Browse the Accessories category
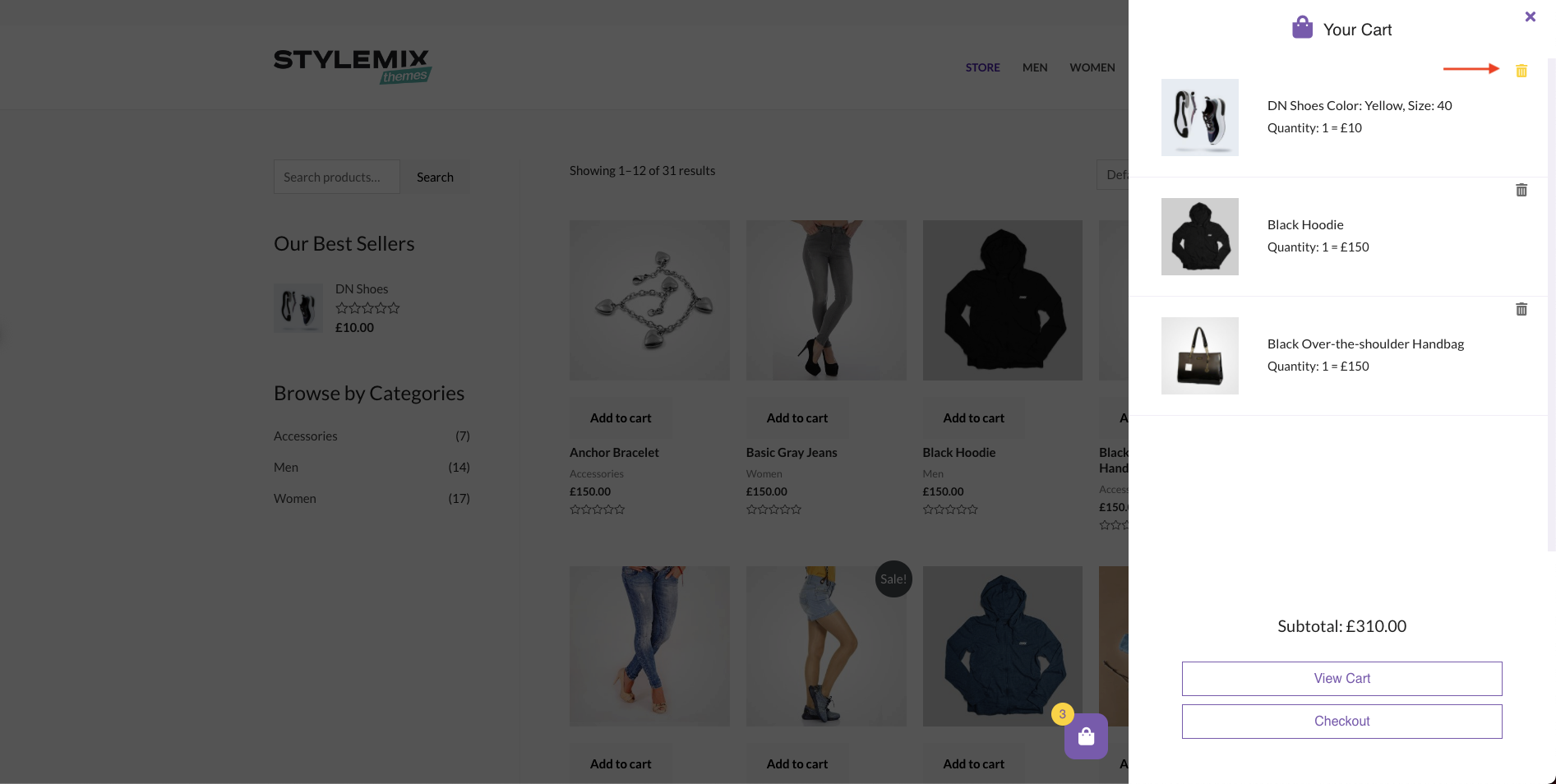 tap(306, 436)
